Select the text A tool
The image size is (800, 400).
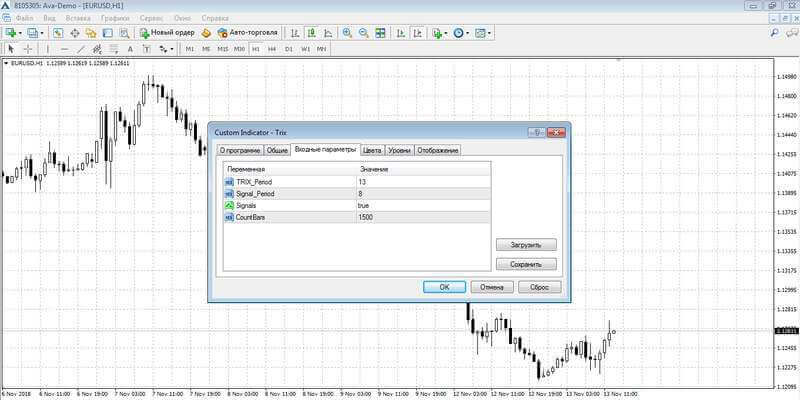(x=130, y=49)
